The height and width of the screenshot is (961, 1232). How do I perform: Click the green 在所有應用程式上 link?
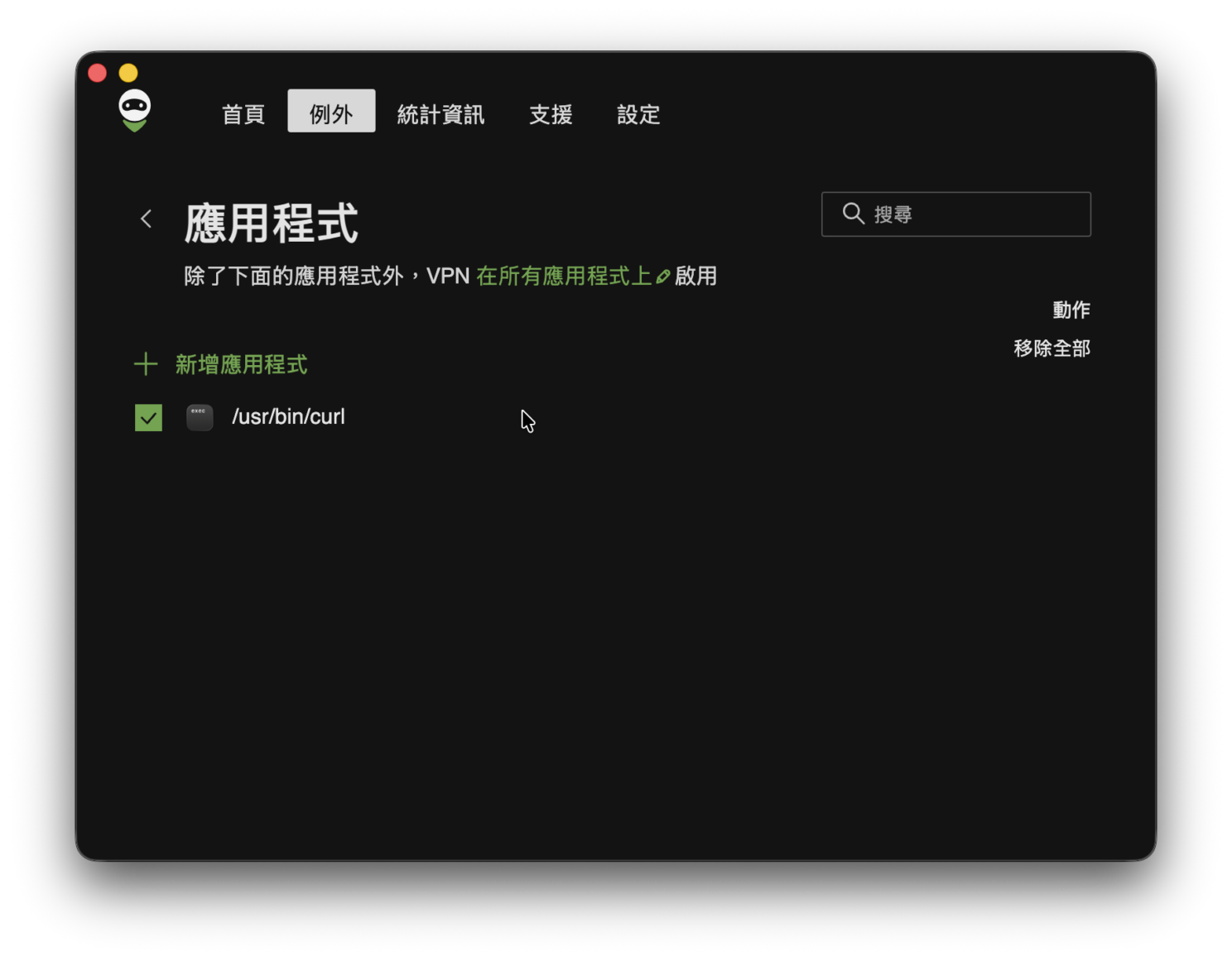tap(564, 276)
